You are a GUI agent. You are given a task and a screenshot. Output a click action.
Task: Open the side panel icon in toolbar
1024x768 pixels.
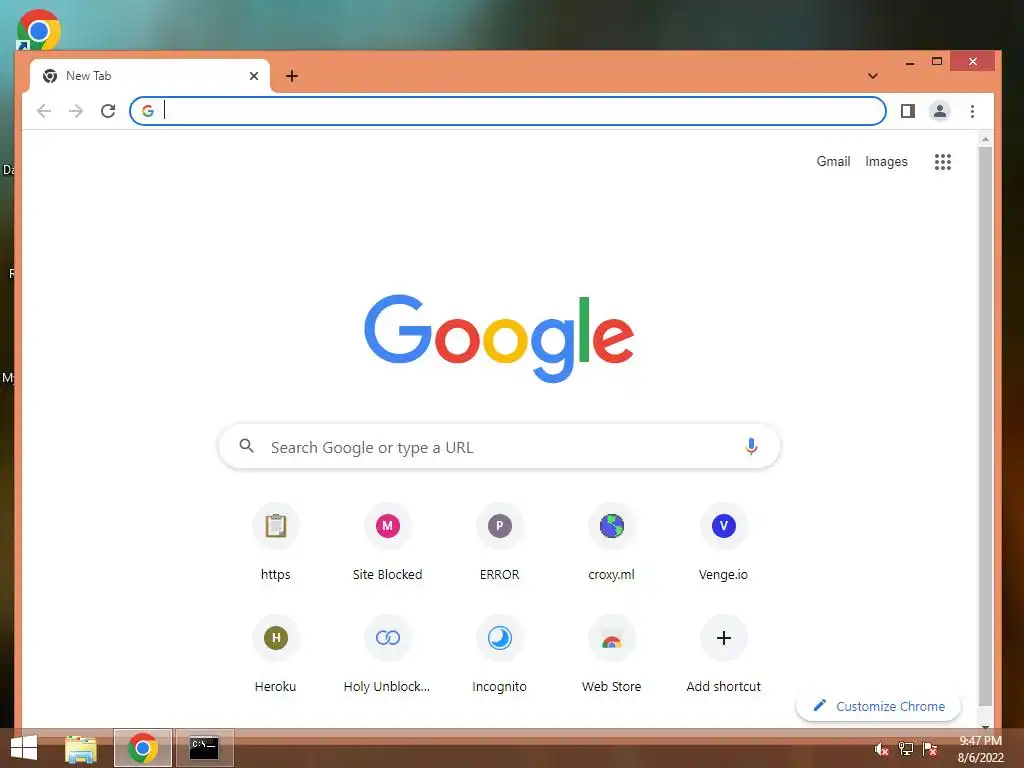click(908, 111)
